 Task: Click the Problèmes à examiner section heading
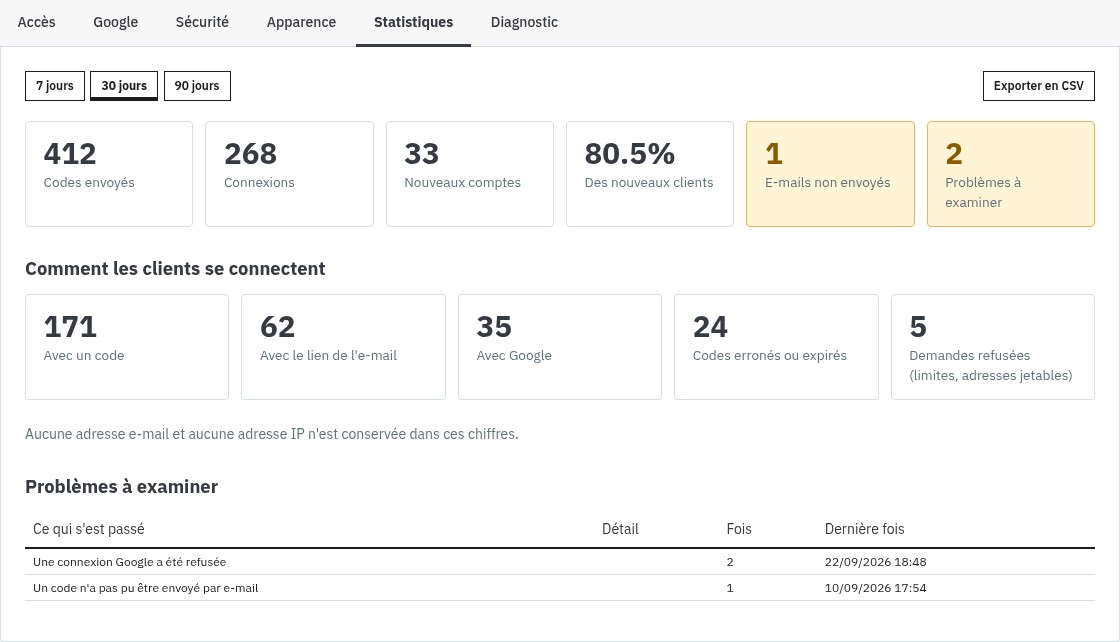[121, 486]
